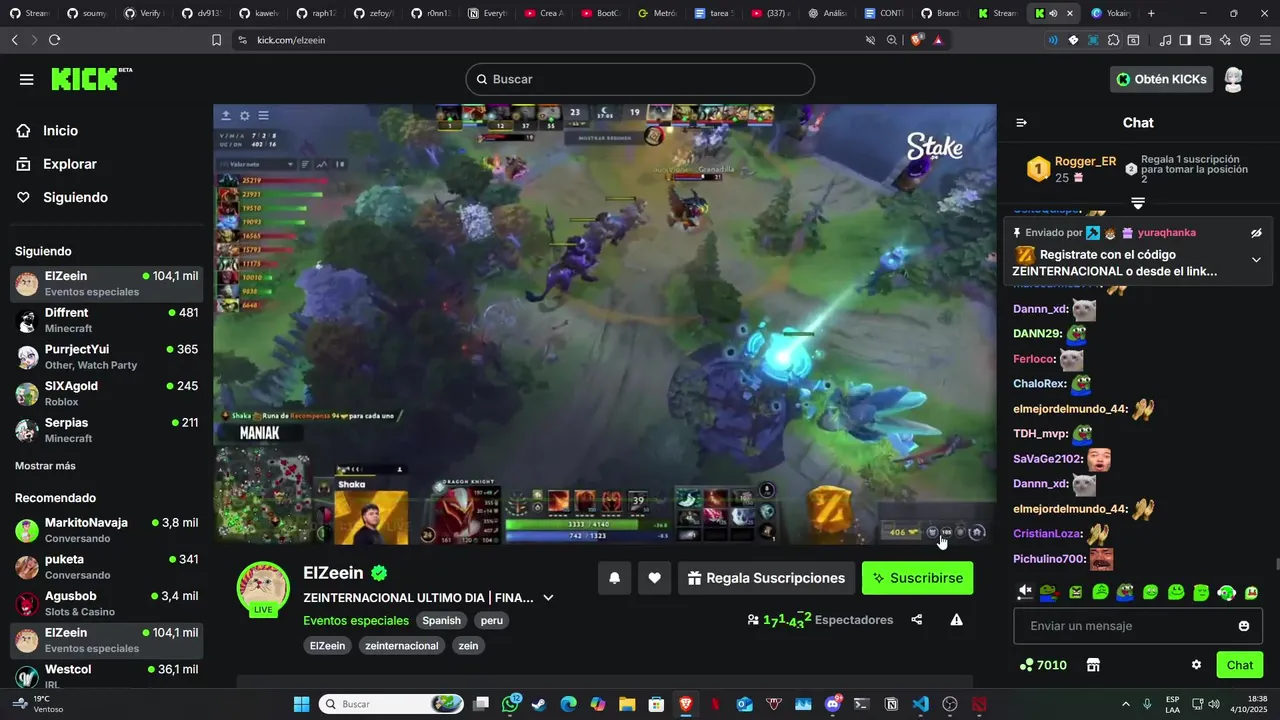Open the PurrjectYui channel
The width and height of the screenshot is (1280, 720).
[x=106, y=357]
